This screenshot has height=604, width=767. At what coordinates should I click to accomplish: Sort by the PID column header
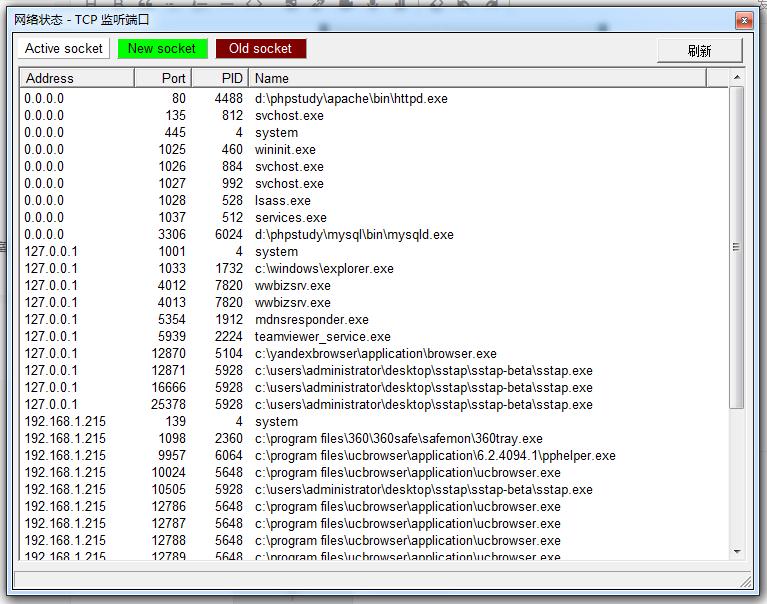(220, 78)
